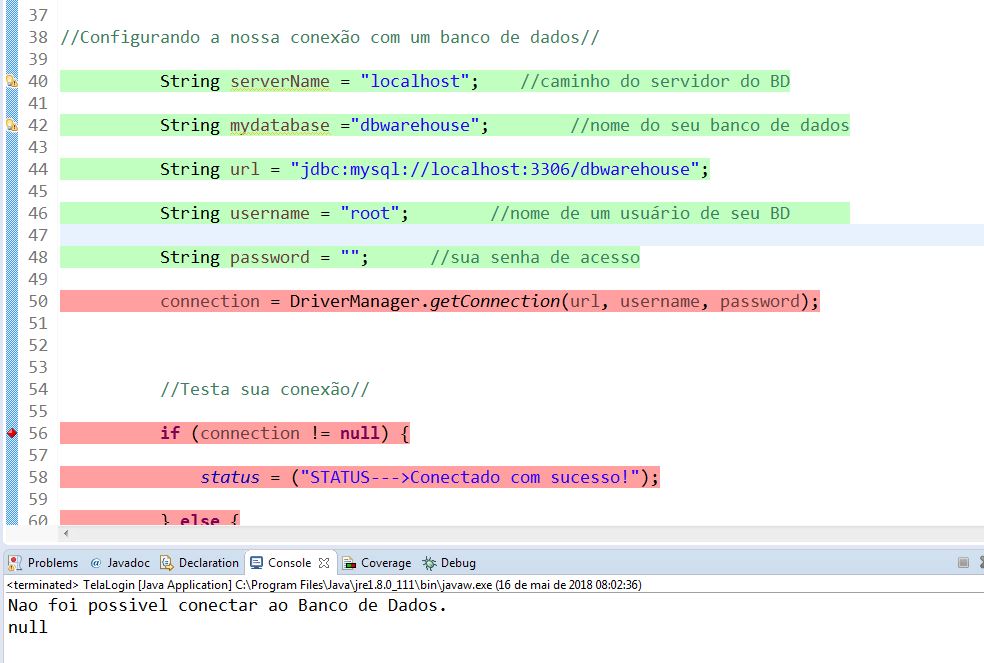
Task: Click the Problems tab icon
Action: [14, 563]
